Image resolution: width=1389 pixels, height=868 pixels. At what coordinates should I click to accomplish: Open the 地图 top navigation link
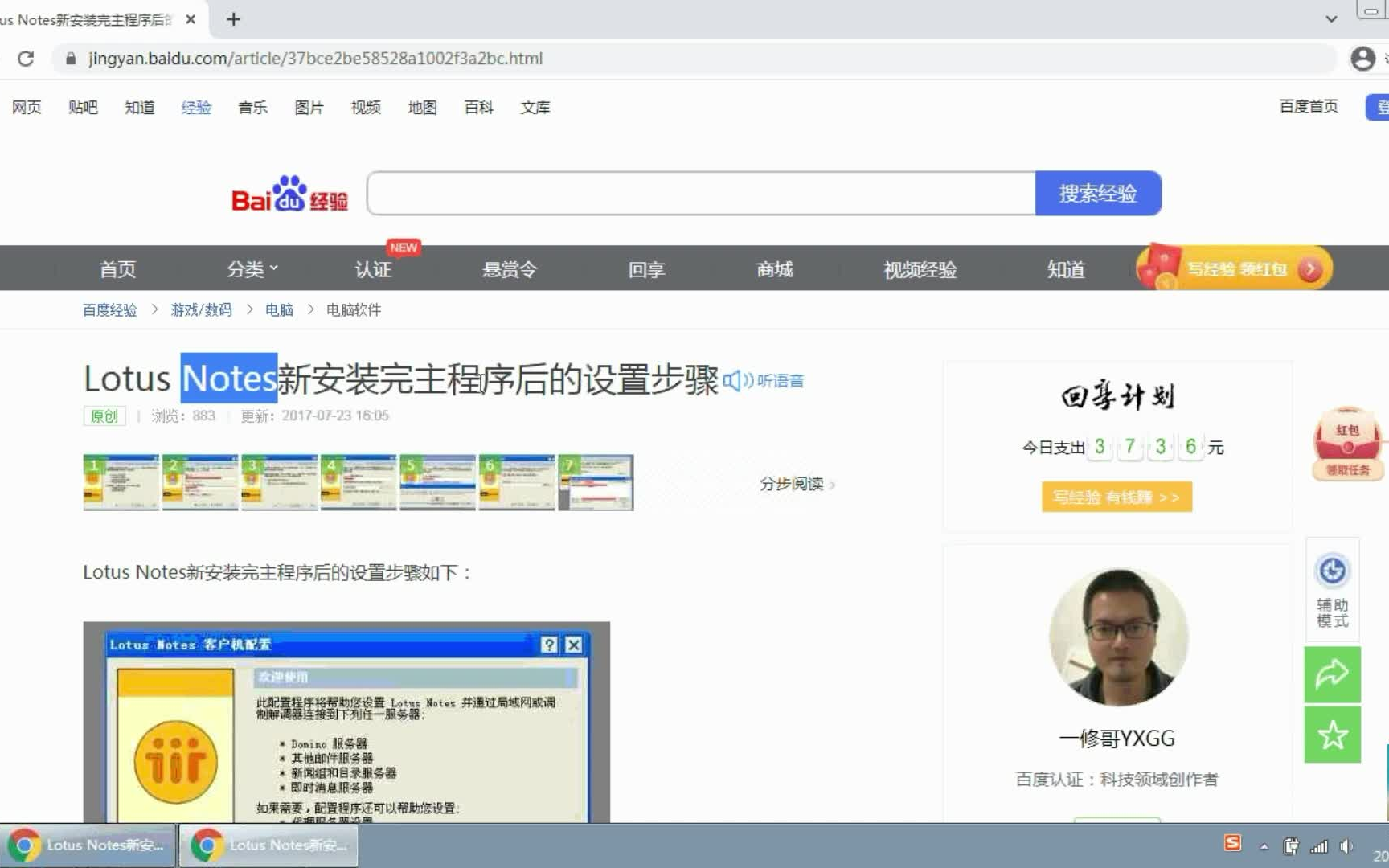tap(422, 107)
